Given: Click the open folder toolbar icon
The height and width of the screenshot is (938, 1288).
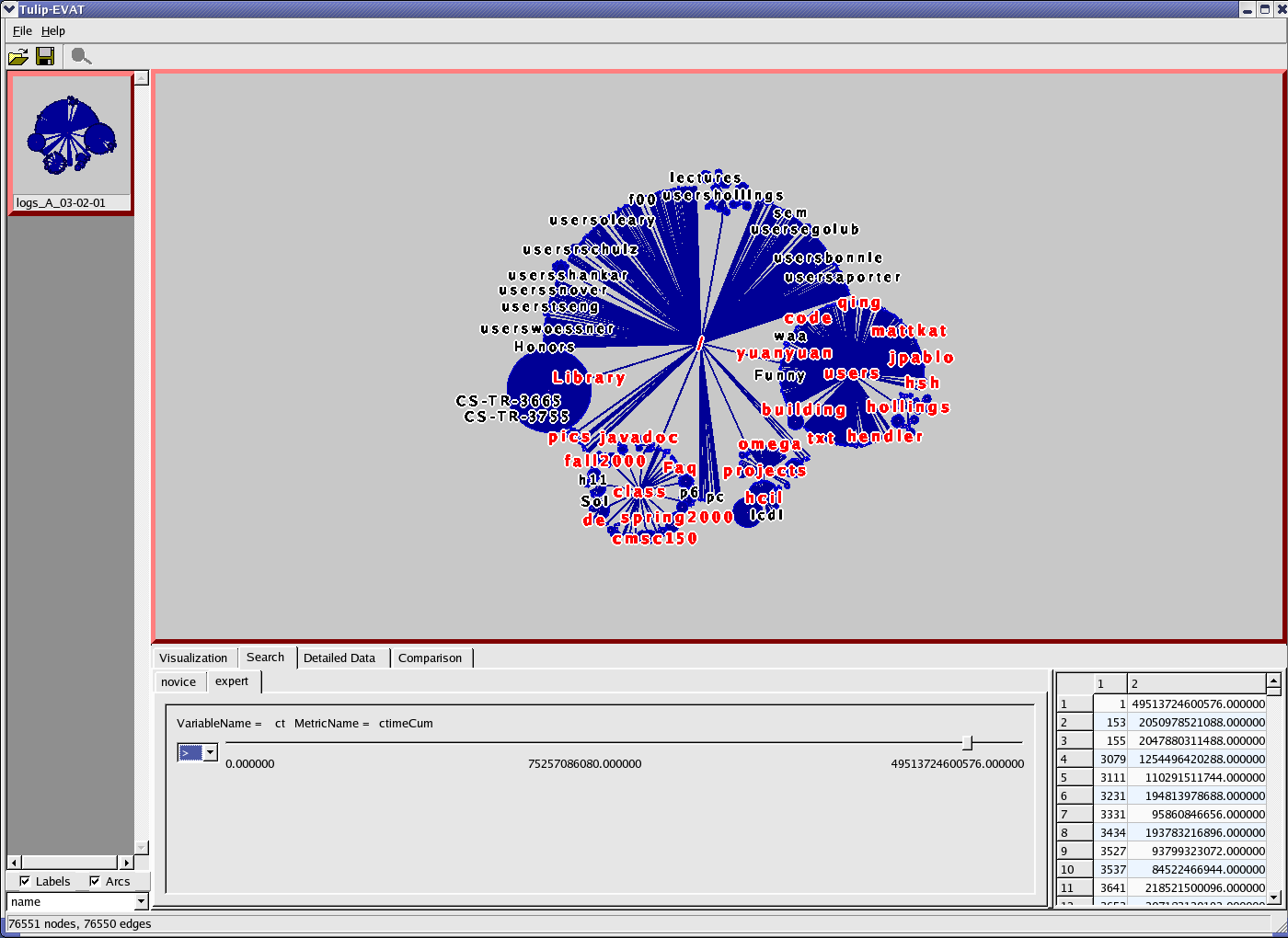Looking at the screenshot, I should tap(17, 57).
